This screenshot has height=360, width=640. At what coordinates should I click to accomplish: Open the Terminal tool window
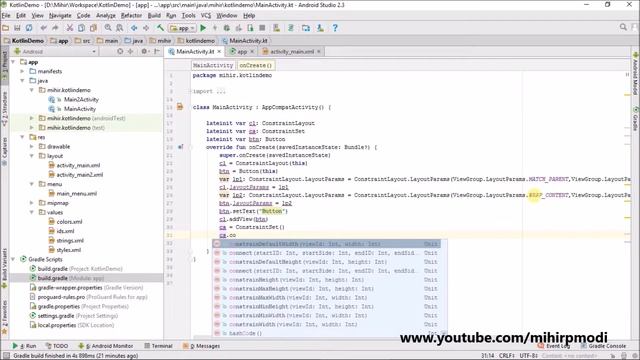158,346
